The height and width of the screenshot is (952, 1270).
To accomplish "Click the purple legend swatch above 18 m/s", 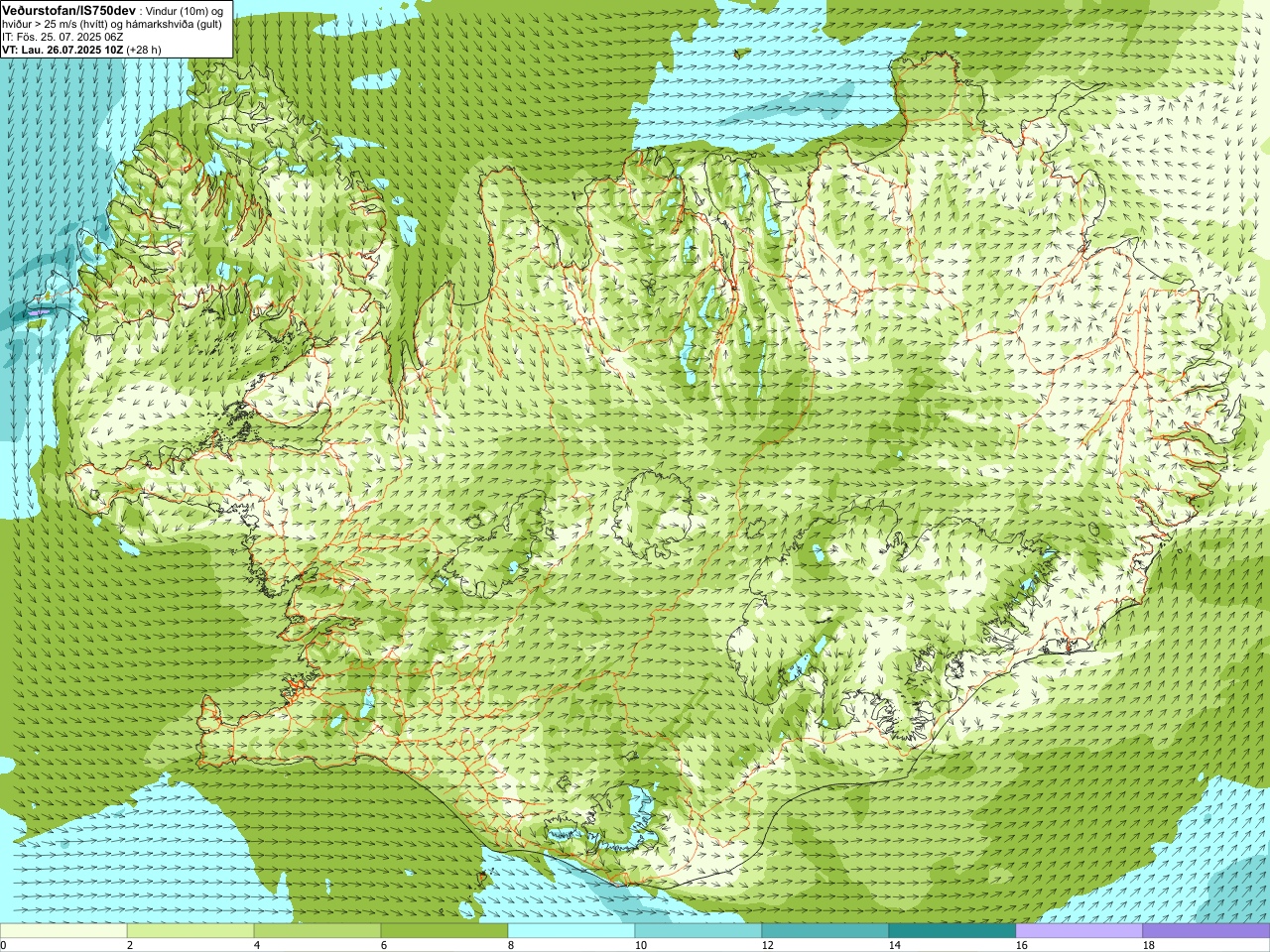I will point(1206,931).
